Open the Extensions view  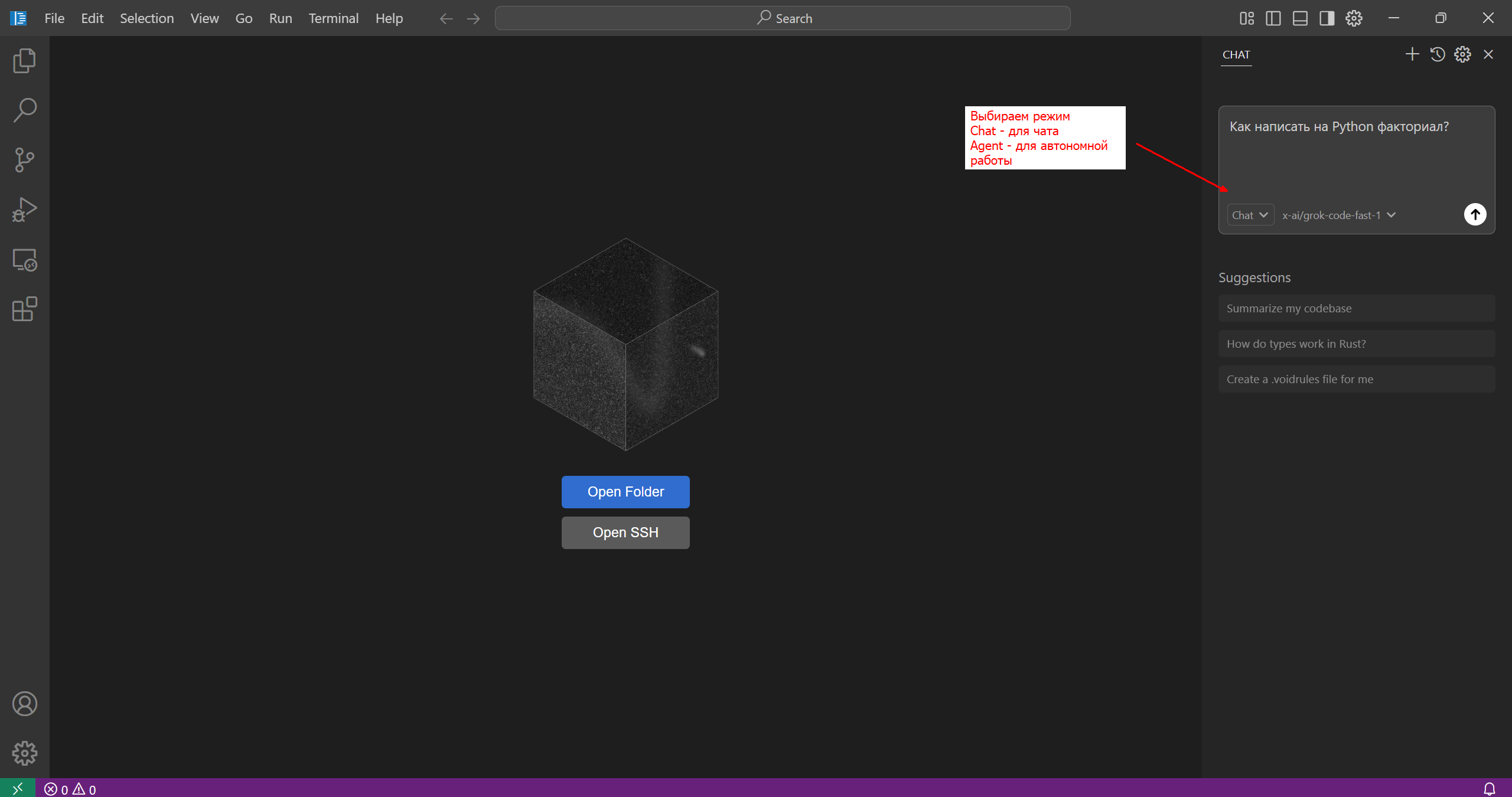[24, 309]
